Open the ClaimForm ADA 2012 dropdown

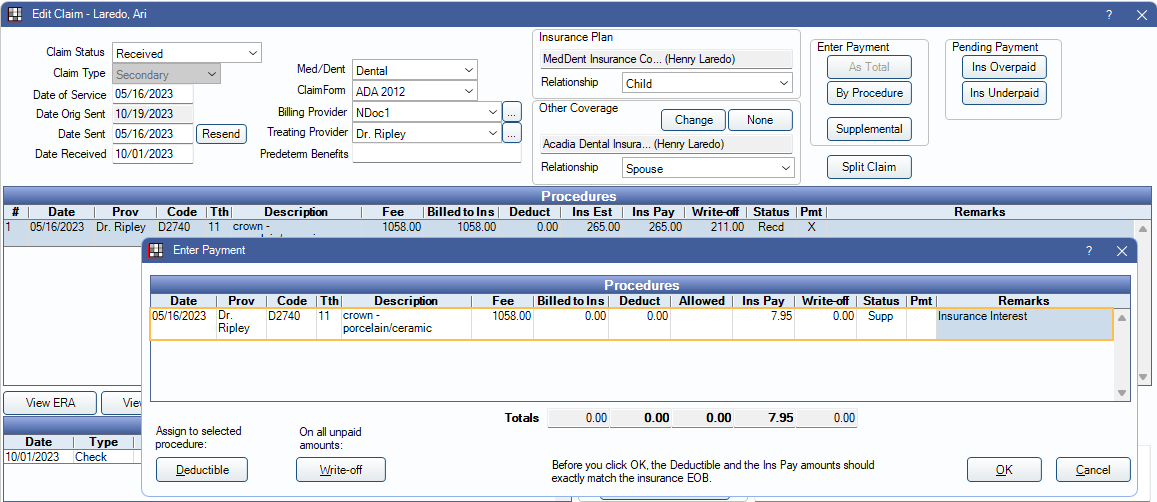pos(415,91)
